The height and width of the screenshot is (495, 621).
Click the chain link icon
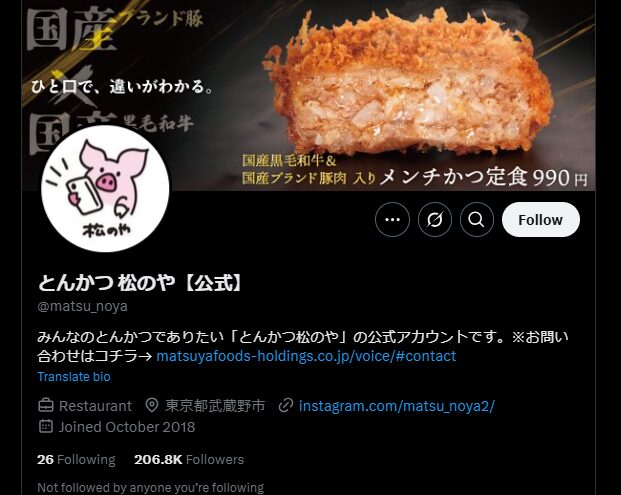(x=286, y=406)
